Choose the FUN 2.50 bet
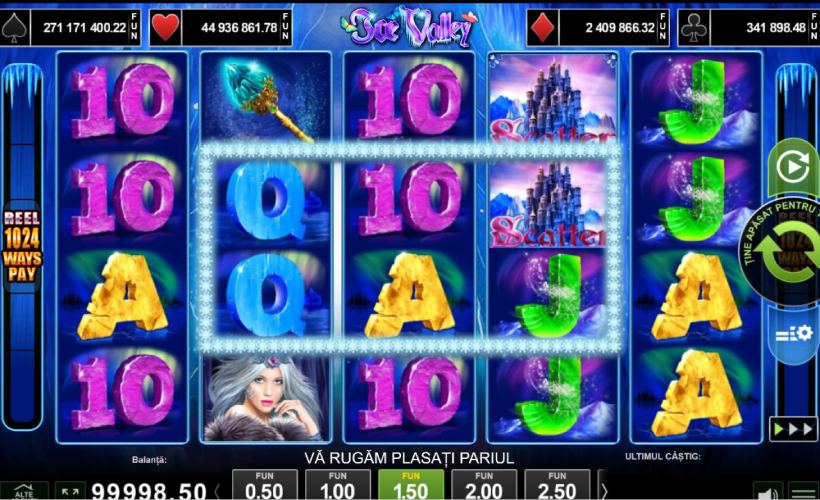 click(x=557, y=485)
